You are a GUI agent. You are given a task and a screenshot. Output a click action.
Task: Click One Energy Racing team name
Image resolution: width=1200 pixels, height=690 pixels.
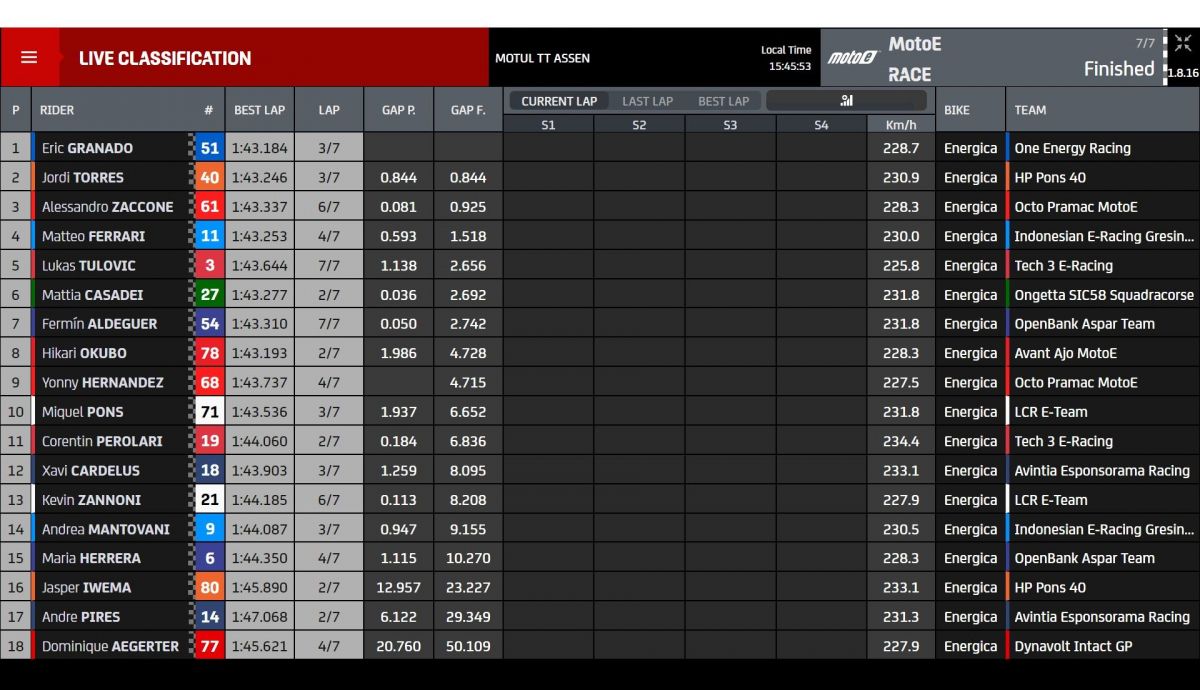pyautogui.click(x=1072, y=148)
